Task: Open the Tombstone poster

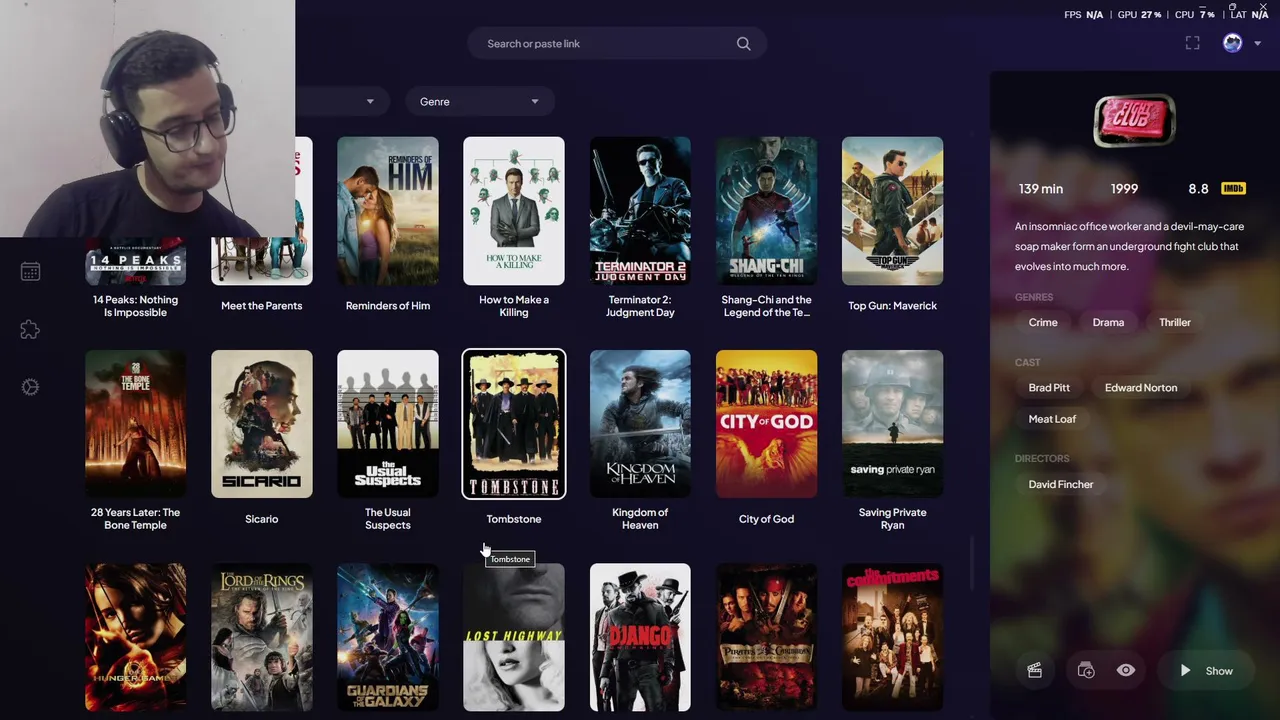Action: 514,424
